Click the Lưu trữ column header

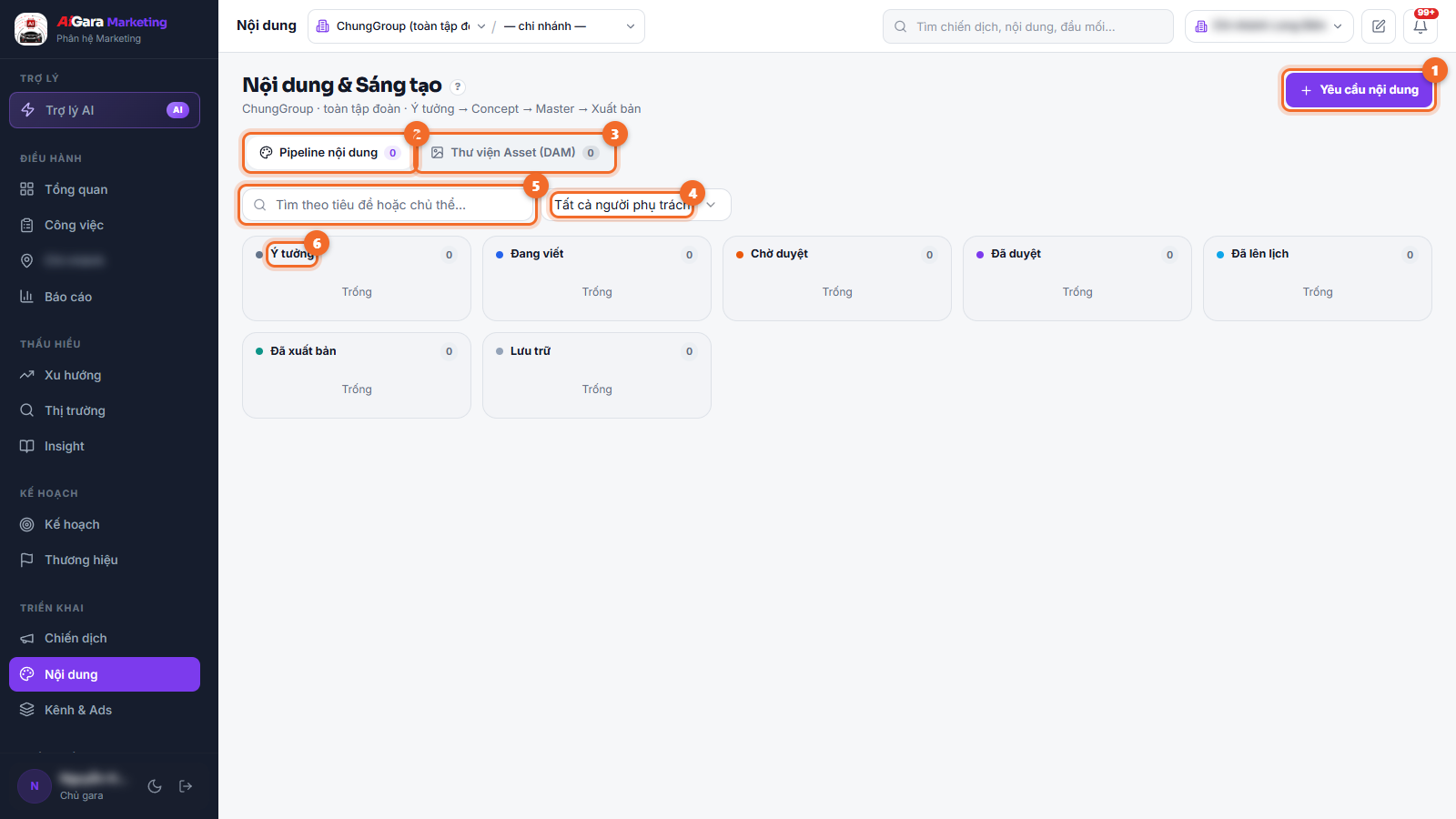pos(530,351)
